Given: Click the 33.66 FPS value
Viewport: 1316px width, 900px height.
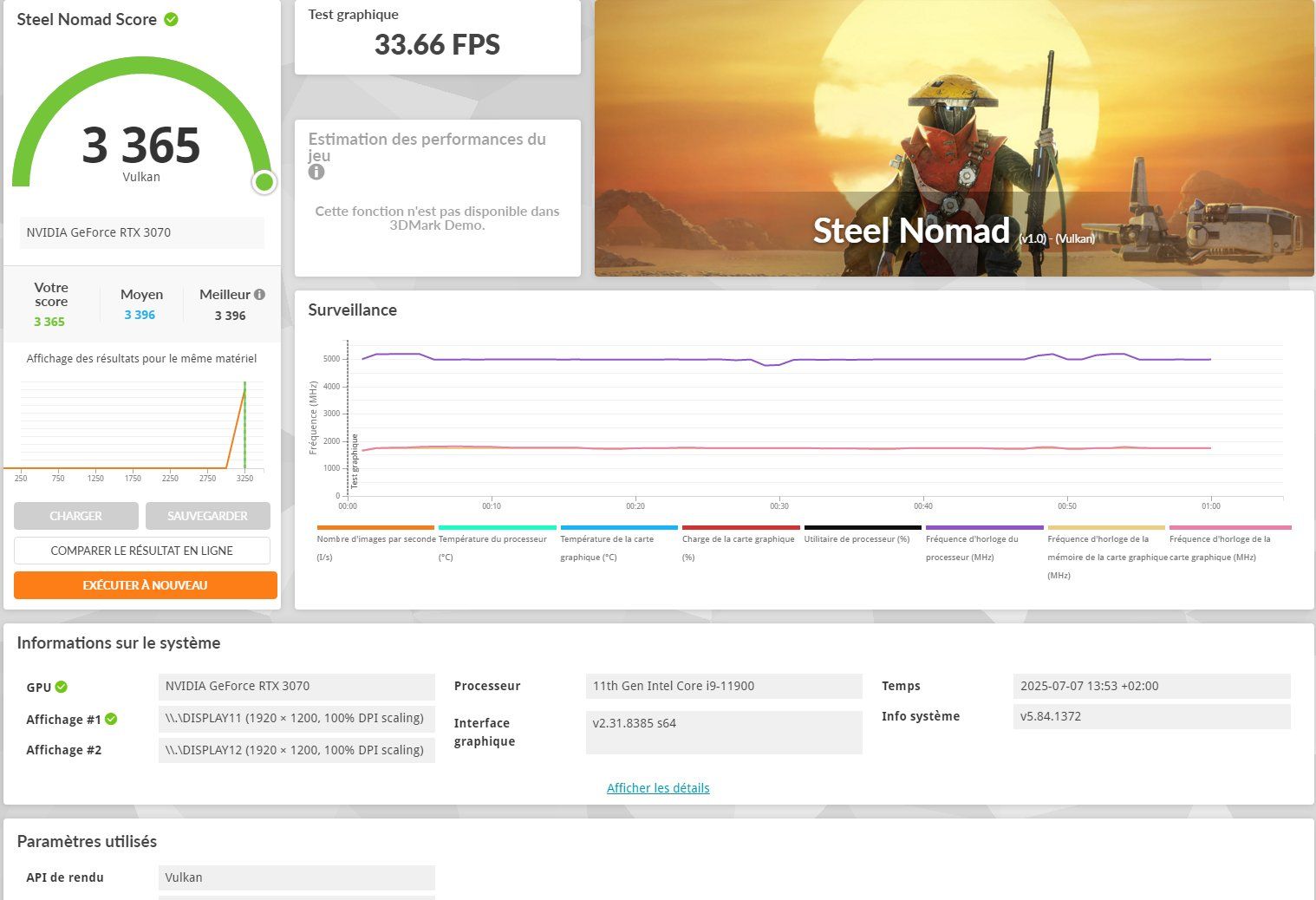Looking at the screenshot, I should click(437, 44).
